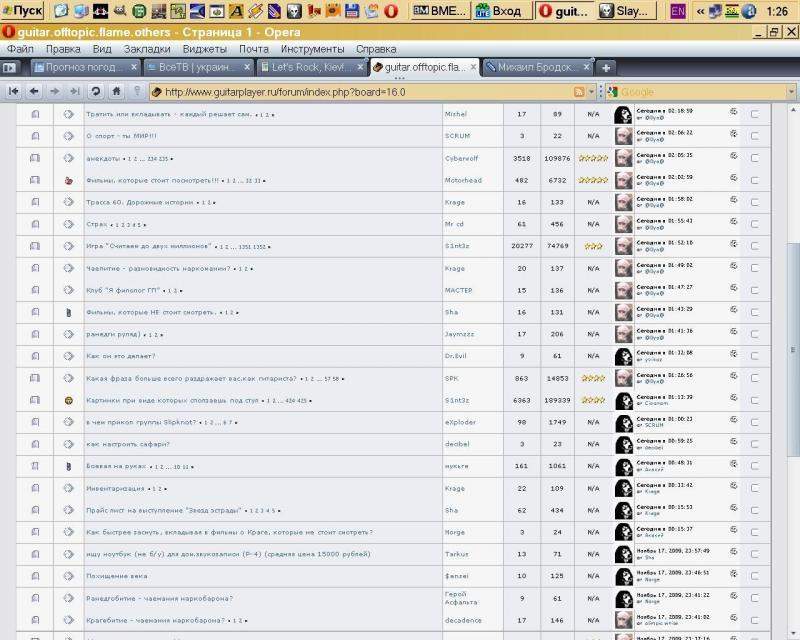Click reply count '20277' in the Игра row
Viewport: 800px width, 640px height.
pos(521,246)
